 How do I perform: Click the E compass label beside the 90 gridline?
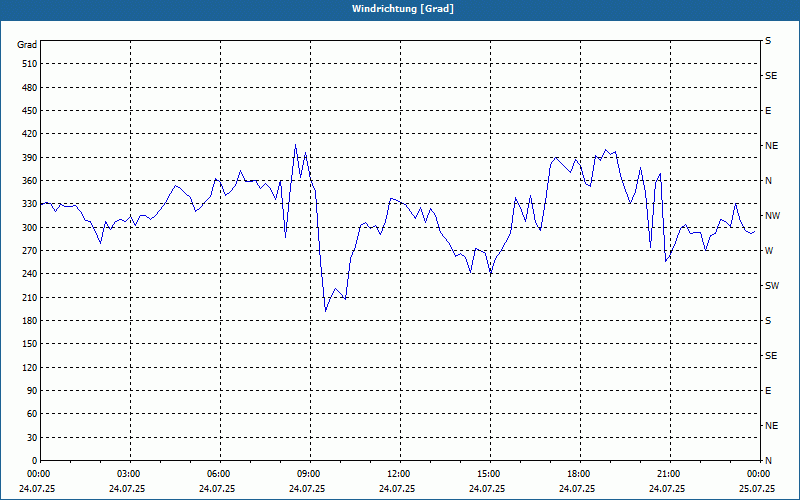(768, 391)
